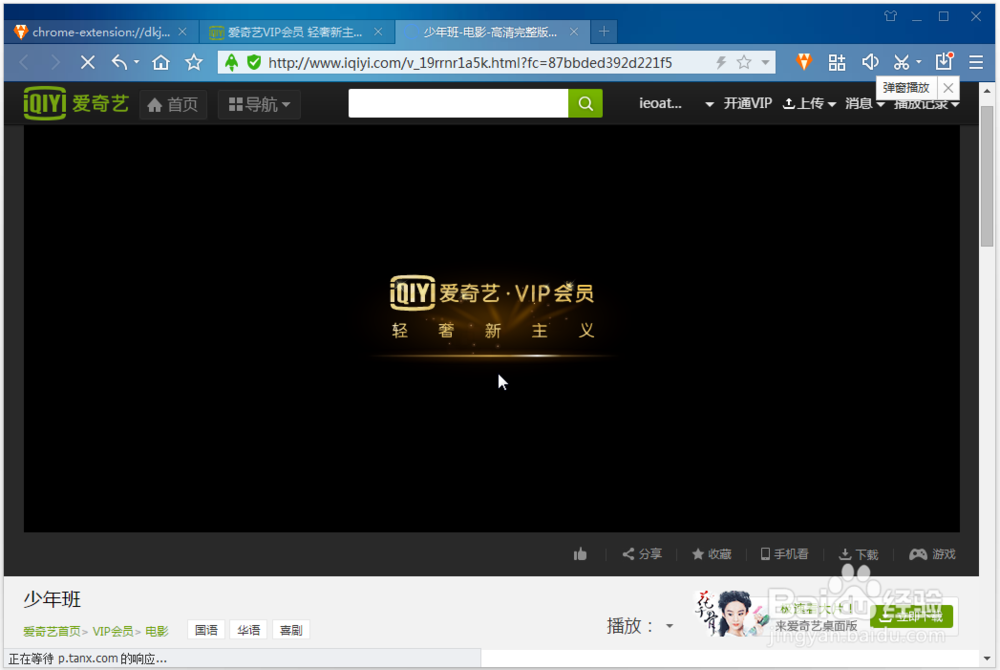Click the 弹窗播放 popup play button
This screenshot has height=670, width=1000.
[x=906, y=88]
